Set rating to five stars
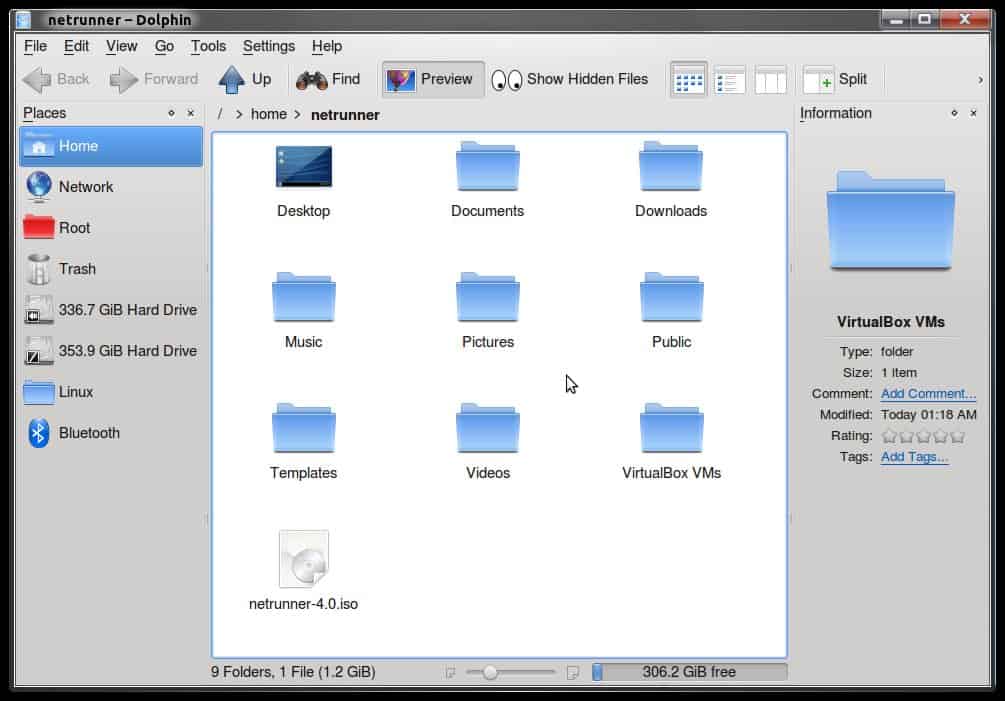The height and width of the screenshot is (701, 1005). [958, 436]
